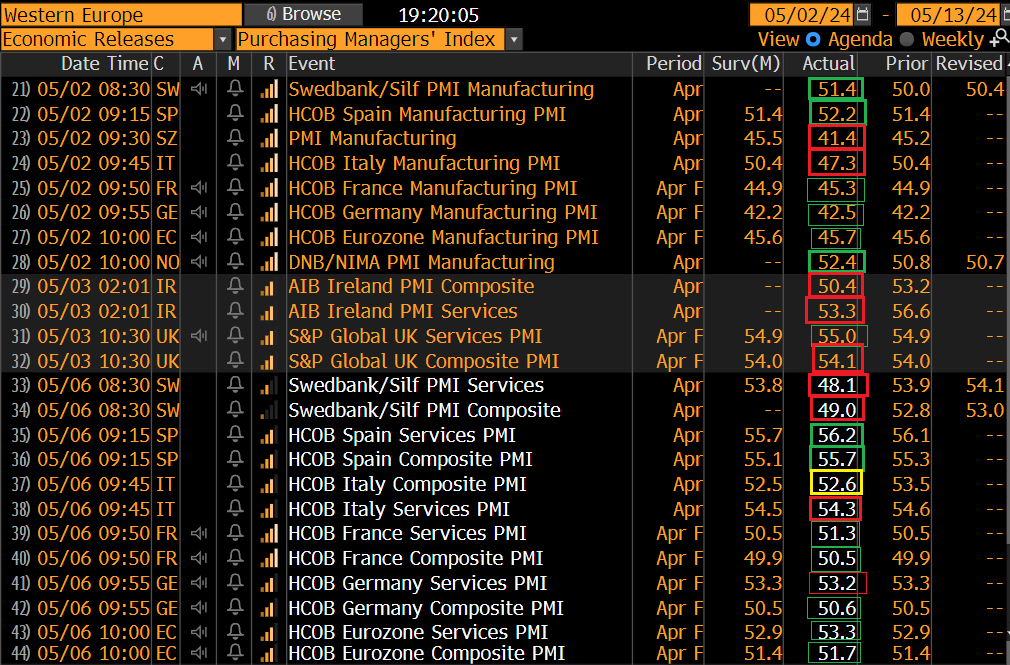The height and width of the screenshot is (665, 1010).
Task: Click the Revised column header
Action: tap(969, 64)
